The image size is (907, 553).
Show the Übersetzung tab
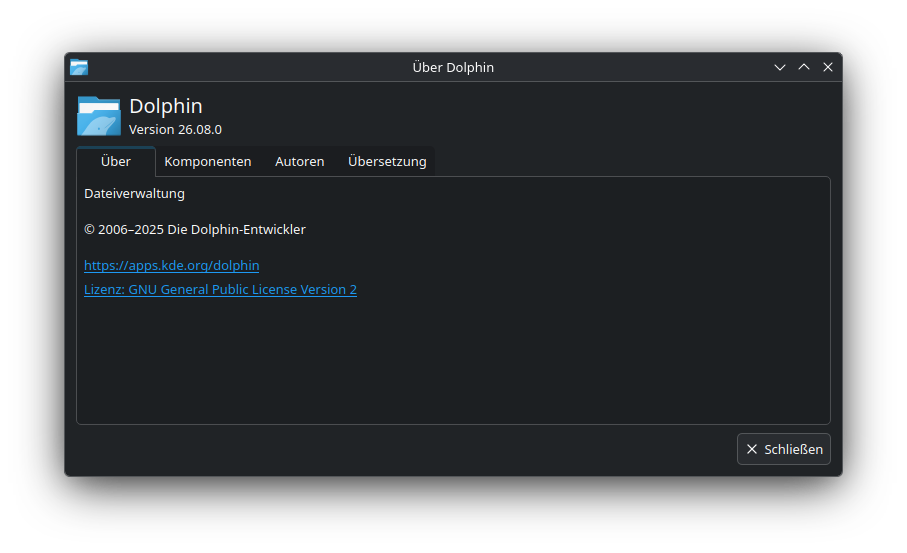[x=387, y=161]
